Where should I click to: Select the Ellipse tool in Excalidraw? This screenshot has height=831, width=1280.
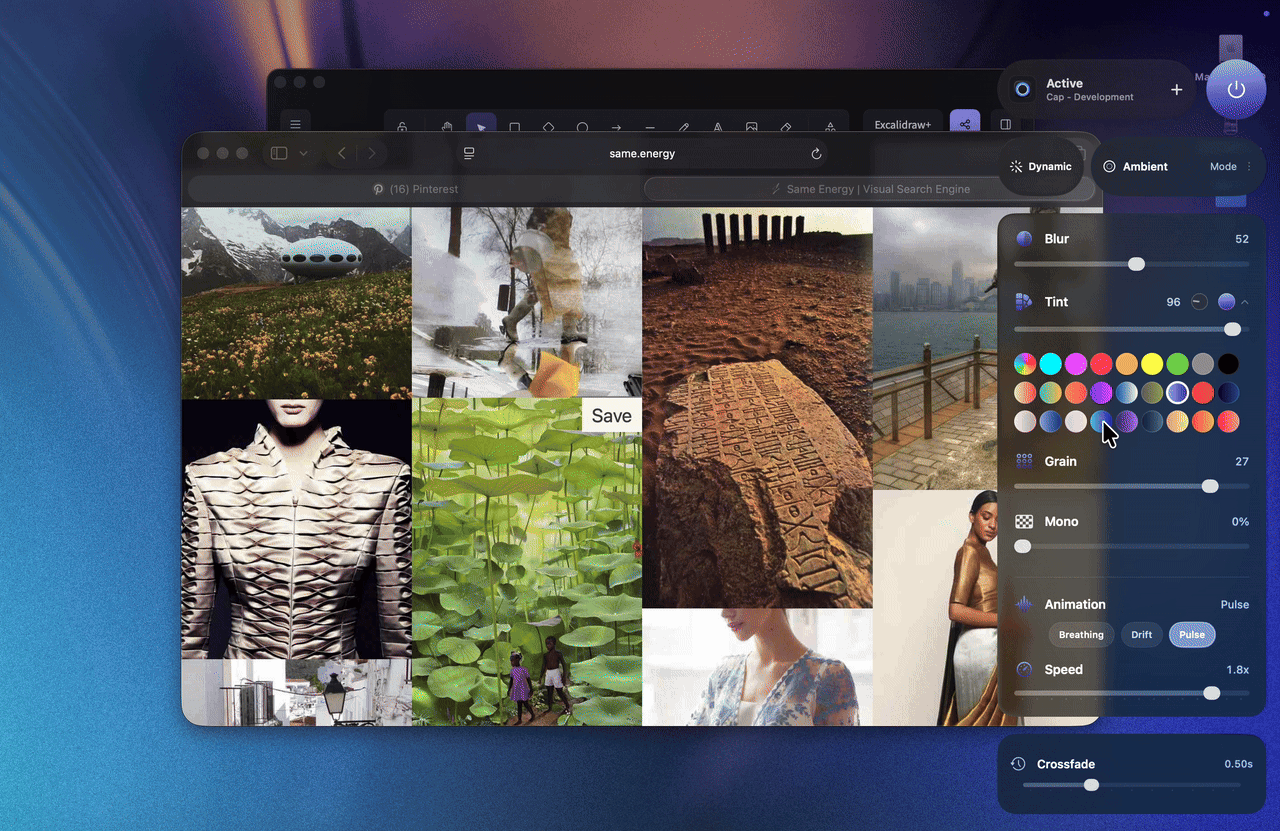coord(582,127)
